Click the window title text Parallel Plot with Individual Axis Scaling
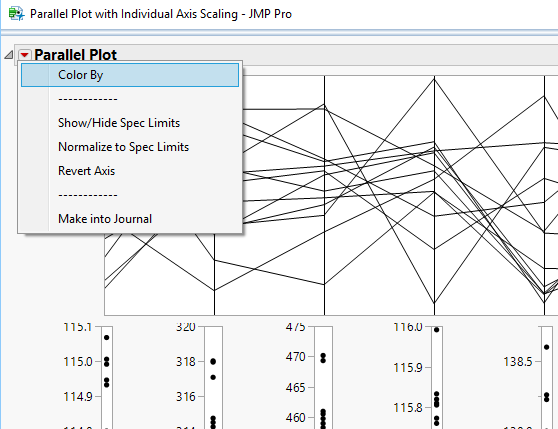The image size is (558, 429). [134, 14]
